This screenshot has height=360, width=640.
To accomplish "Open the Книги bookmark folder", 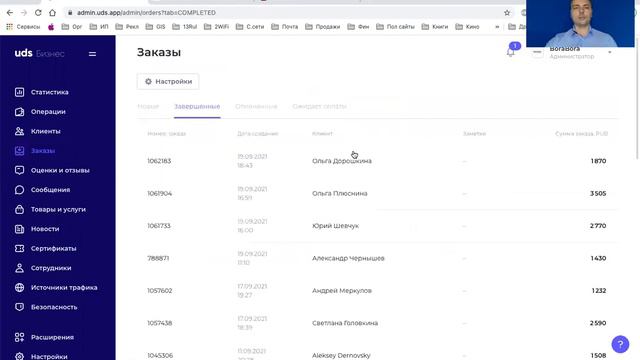I will tap(435, 27).
